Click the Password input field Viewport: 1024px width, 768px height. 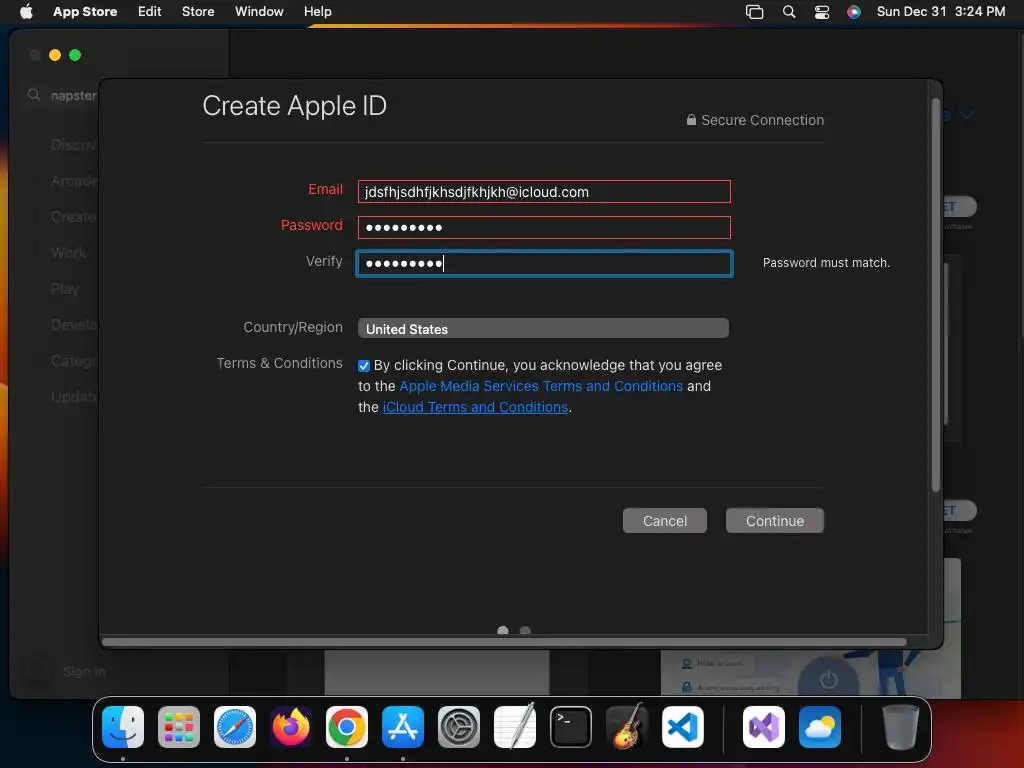pos(544,227)
